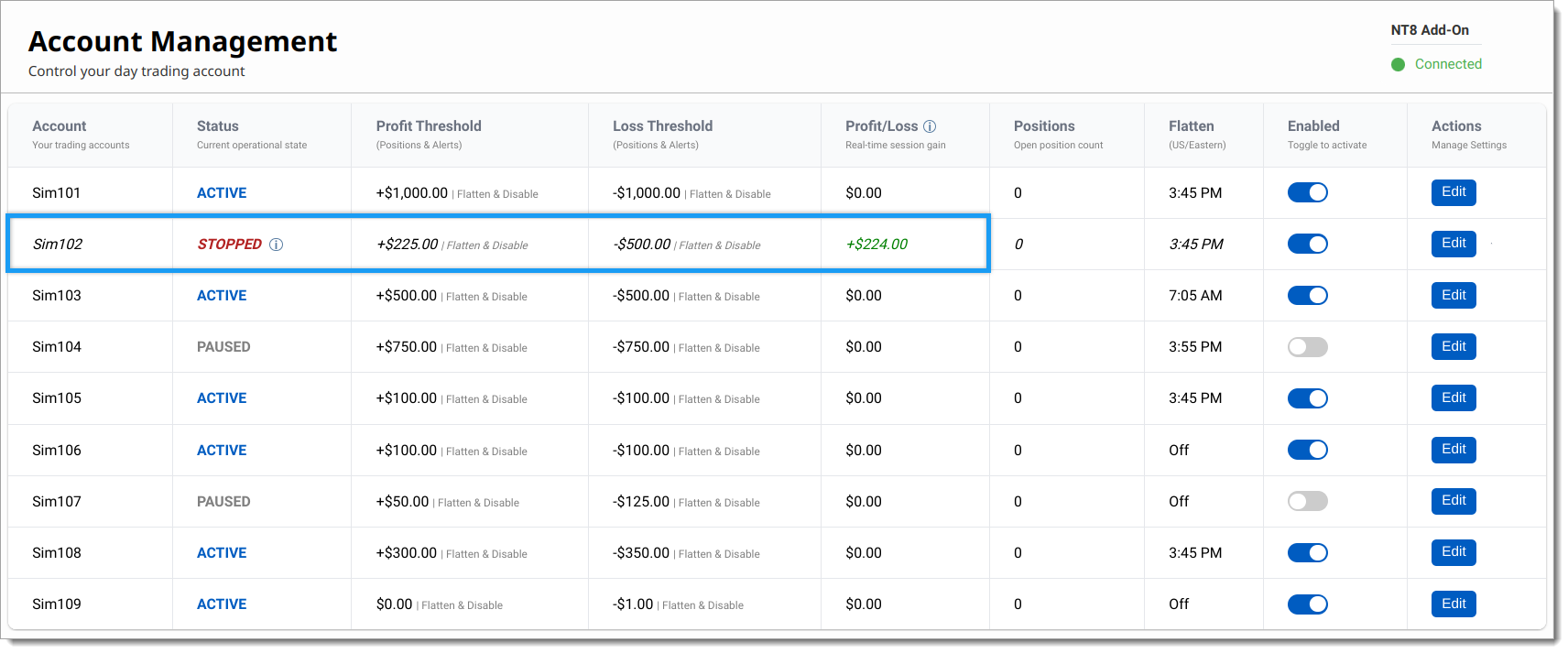Click the red STOPPED status text

230,245
